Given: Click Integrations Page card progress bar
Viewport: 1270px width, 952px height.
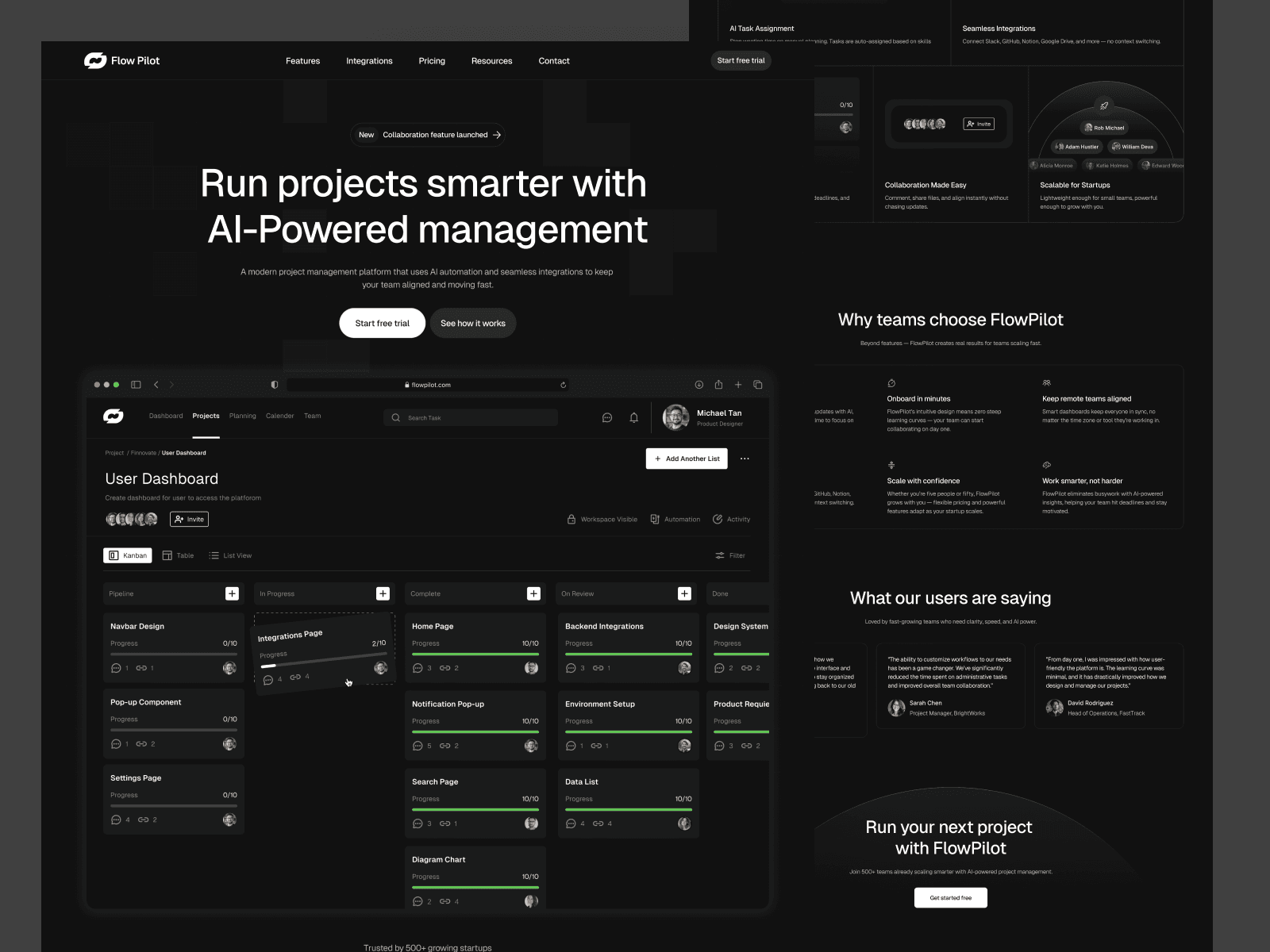Looking at the screenshot, I should pyautogui.click(x=323, y=659).
